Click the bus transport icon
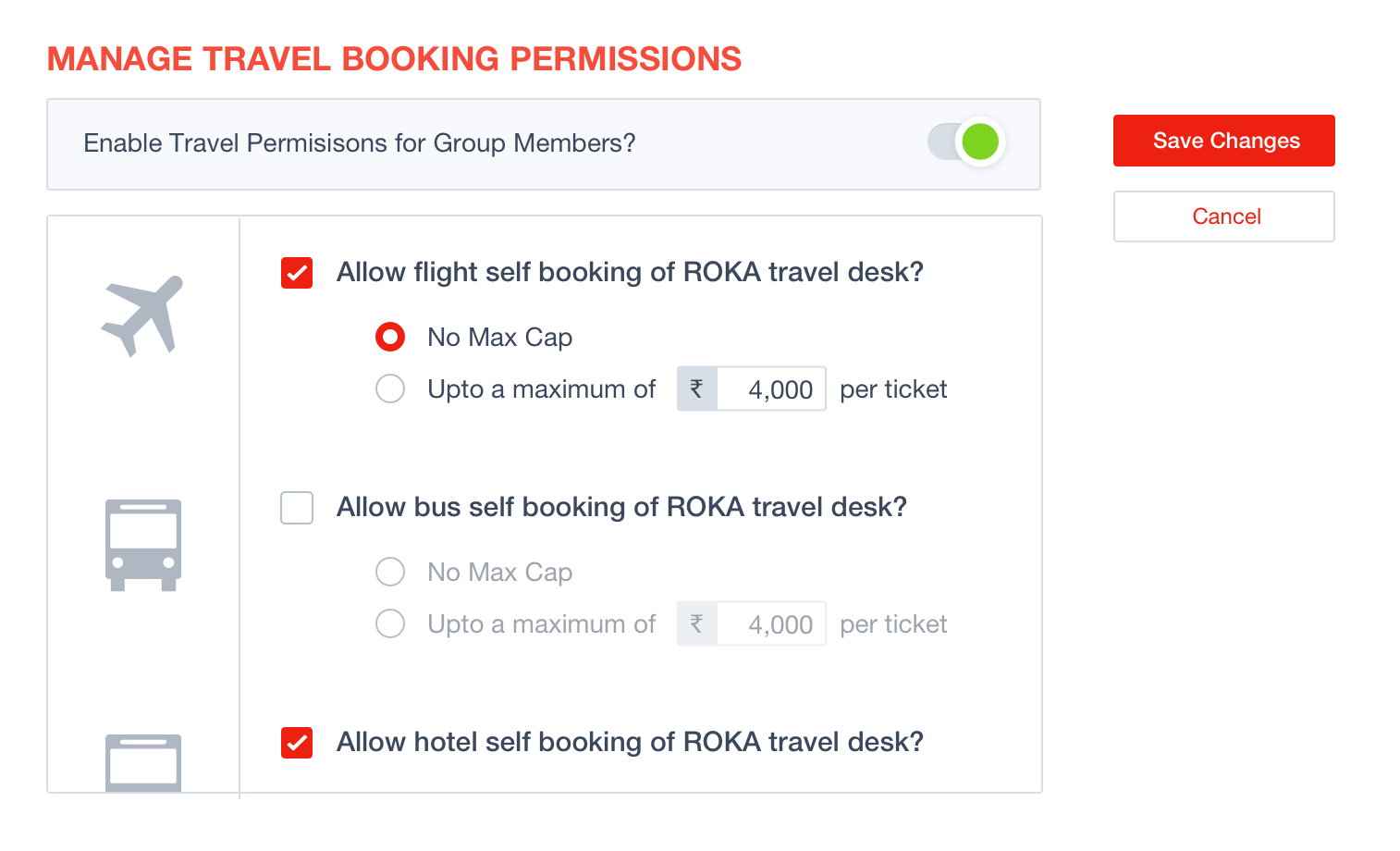Image resolution: width=1400 pixels, height=851 pixels. click(x=143, y=546)
